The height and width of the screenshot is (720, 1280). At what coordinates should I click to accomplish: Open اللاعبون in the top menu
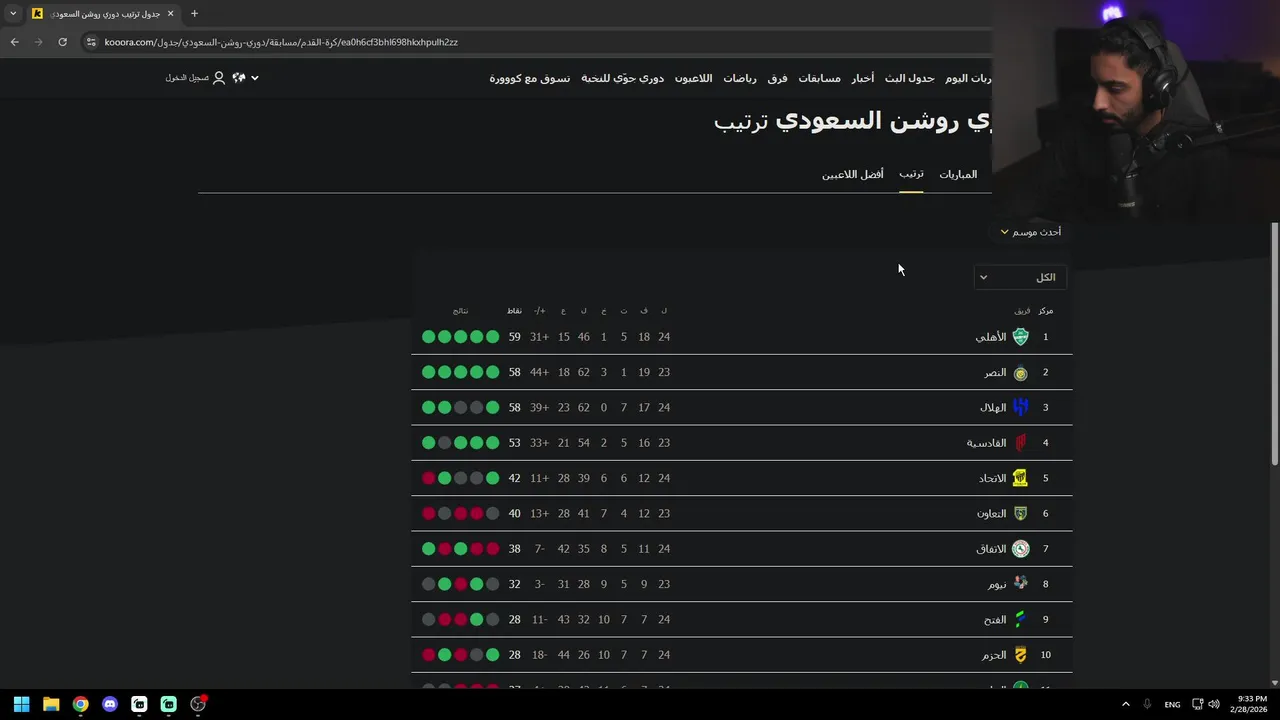[x=693, y=78]
